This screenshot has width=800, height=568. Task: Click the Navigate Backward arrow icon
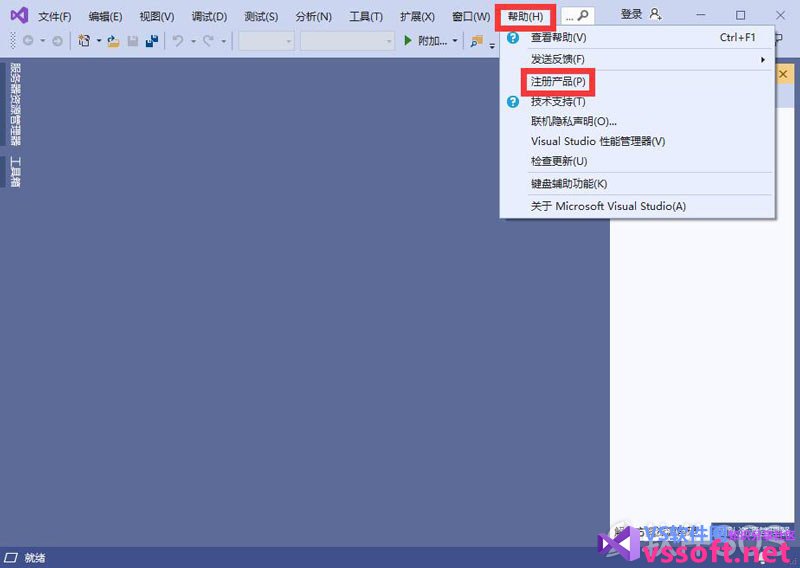point(27,41)
